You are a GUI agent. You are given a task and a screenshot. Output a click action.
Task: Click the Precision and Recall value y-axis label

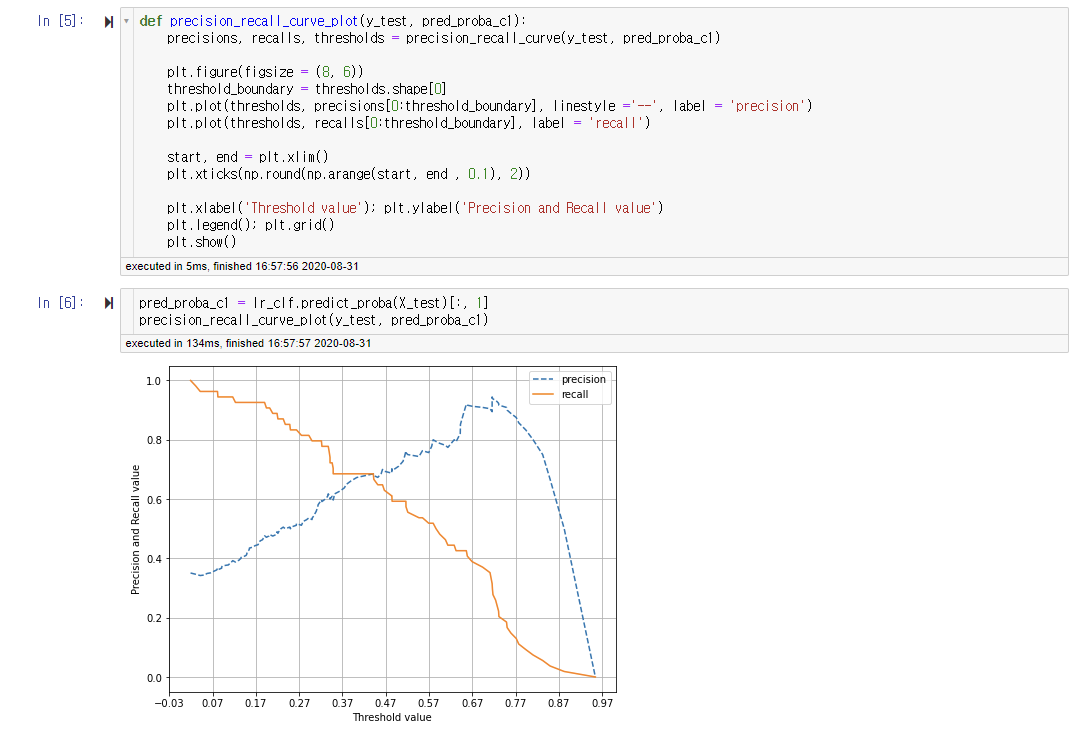pos(135,529)
